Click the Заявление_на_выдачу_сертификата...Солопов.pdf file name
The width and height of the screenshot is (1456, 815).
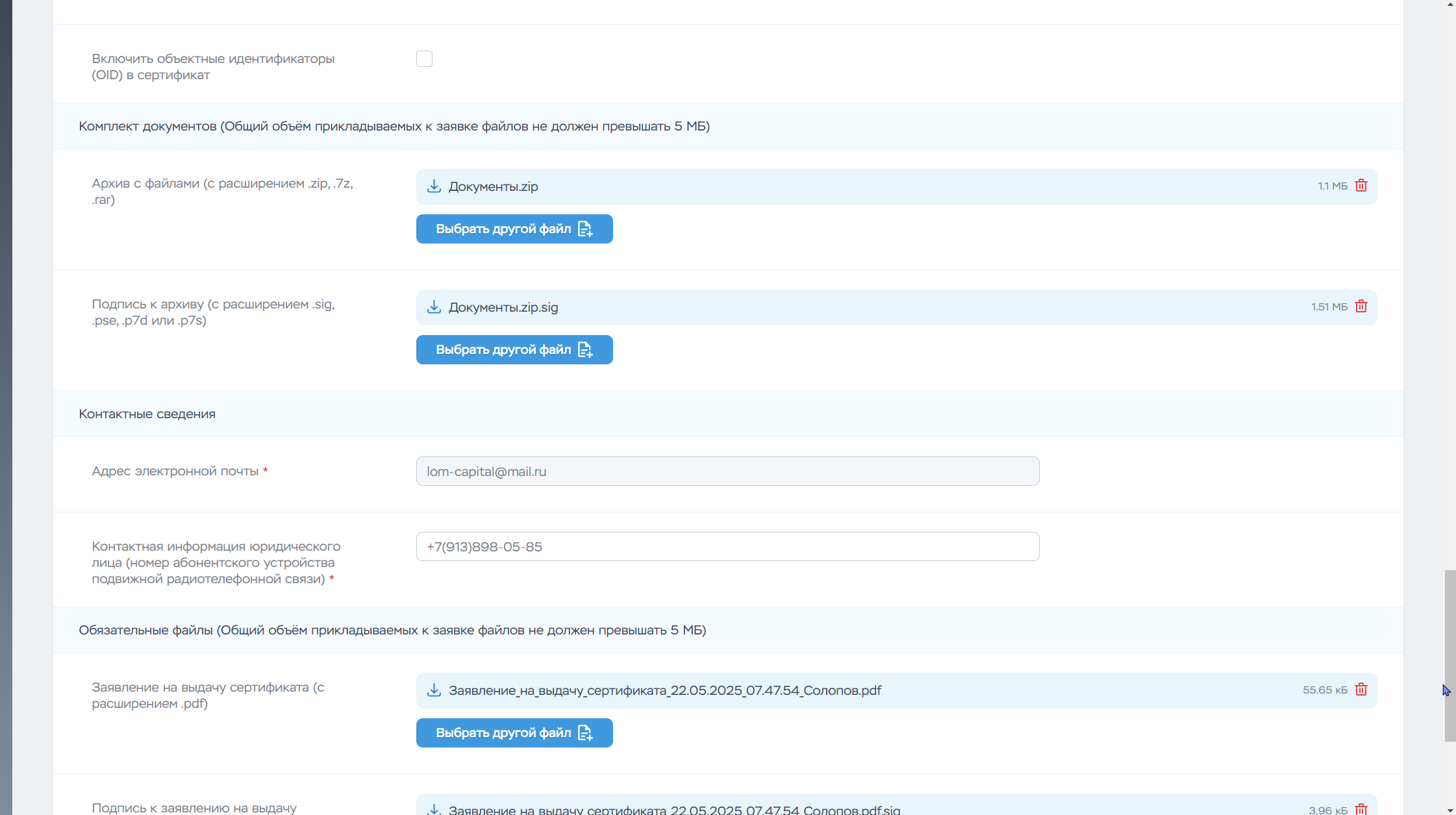665,690
